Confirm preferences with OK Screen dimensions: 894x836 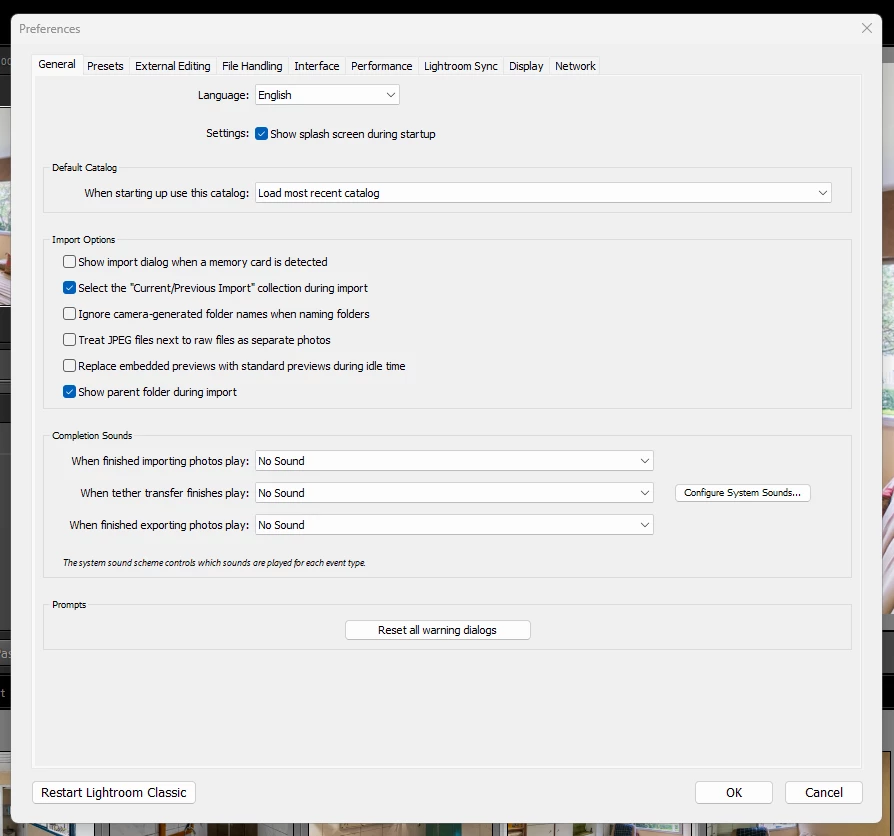pyautogui.click(x=734, y=793)
